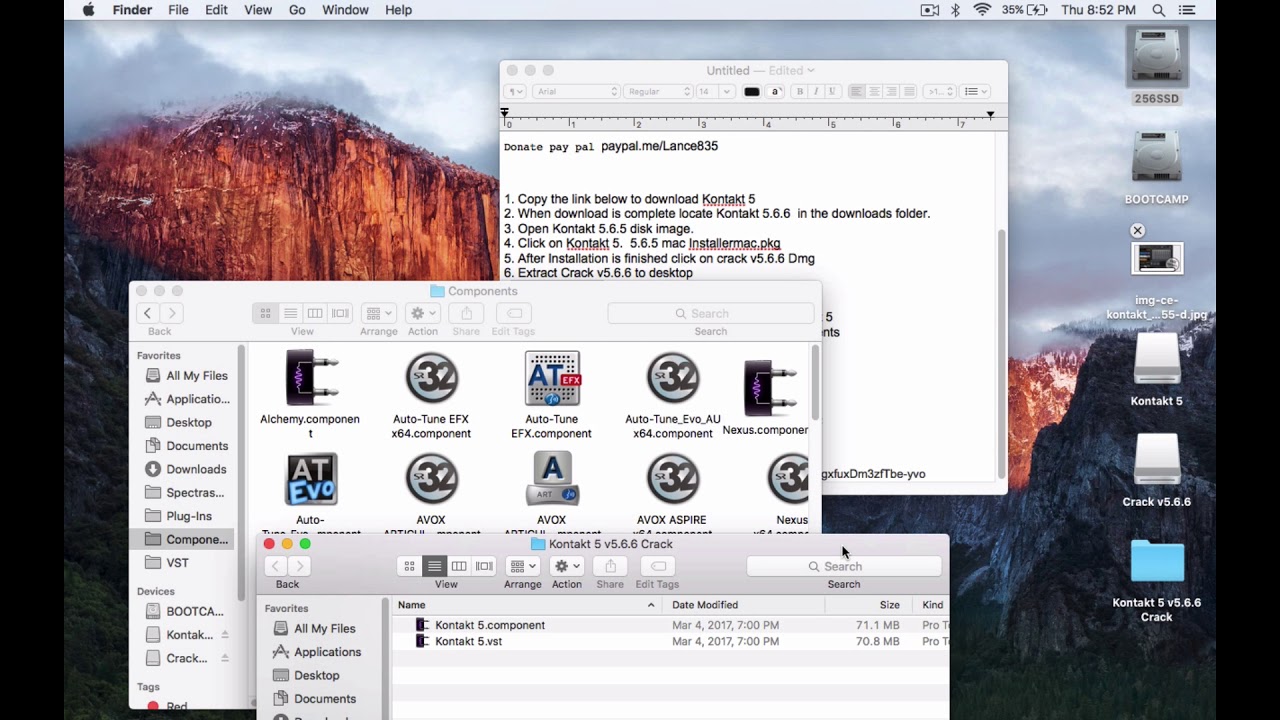Select Kontakt 5.component file row
Viewport: 1280px width, 720px height.
coord(670,625)
